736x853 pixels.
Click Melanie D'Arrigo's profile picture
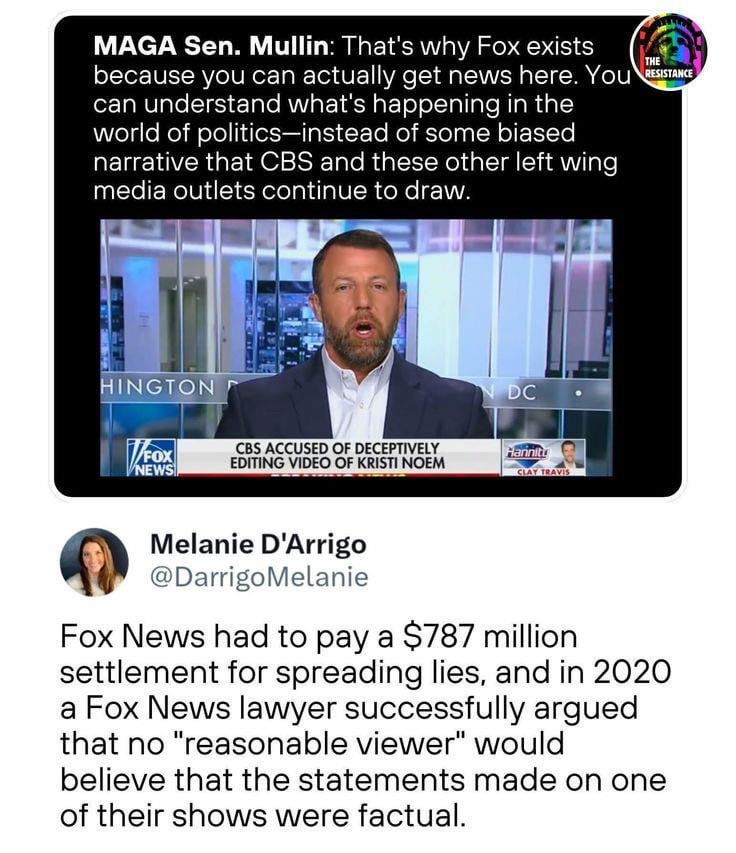(x=94, y=563)
